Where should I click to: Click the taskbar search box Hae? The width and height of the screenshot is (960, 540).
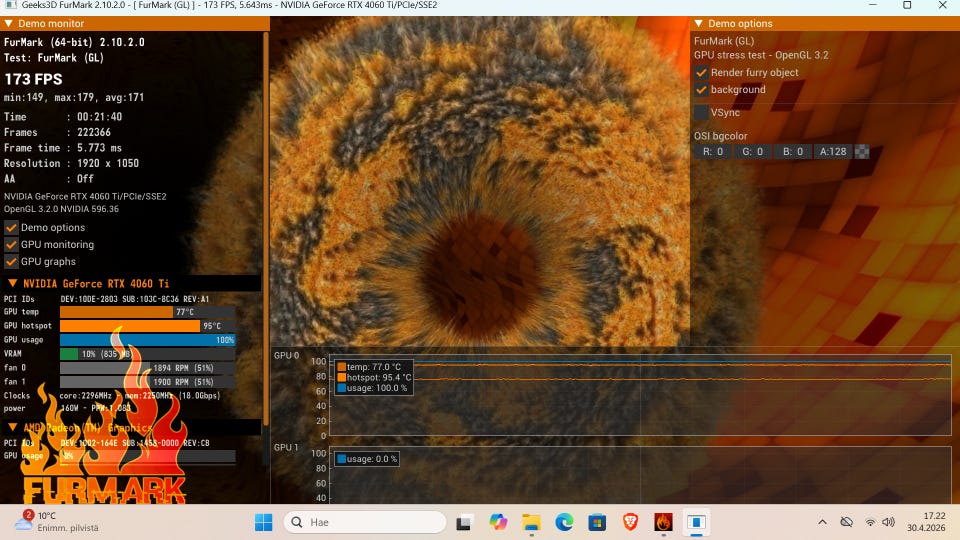click(365, 522)
